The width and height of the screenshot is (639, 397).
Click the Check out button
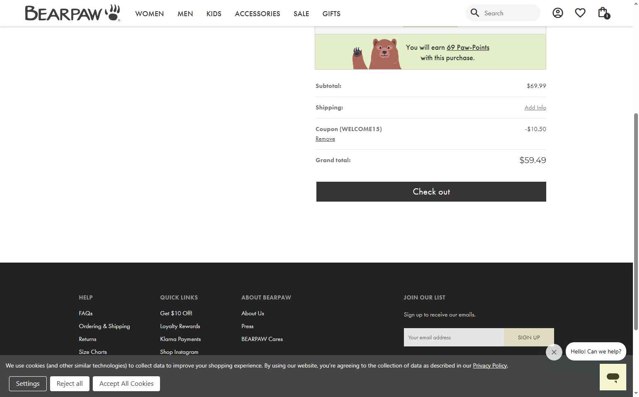tap(431, 192)
